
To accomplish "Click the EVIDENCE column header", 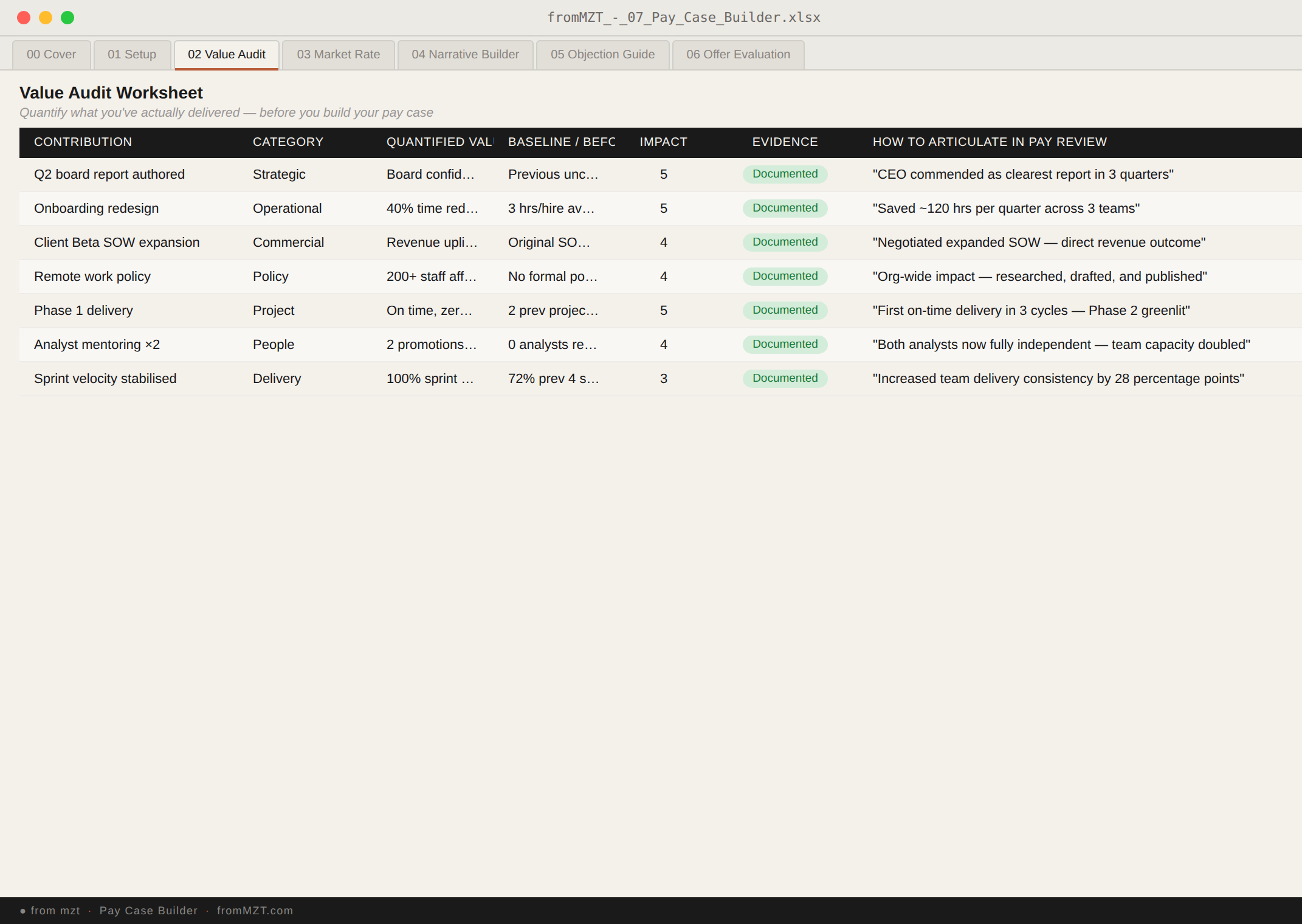I will point(785,142).
